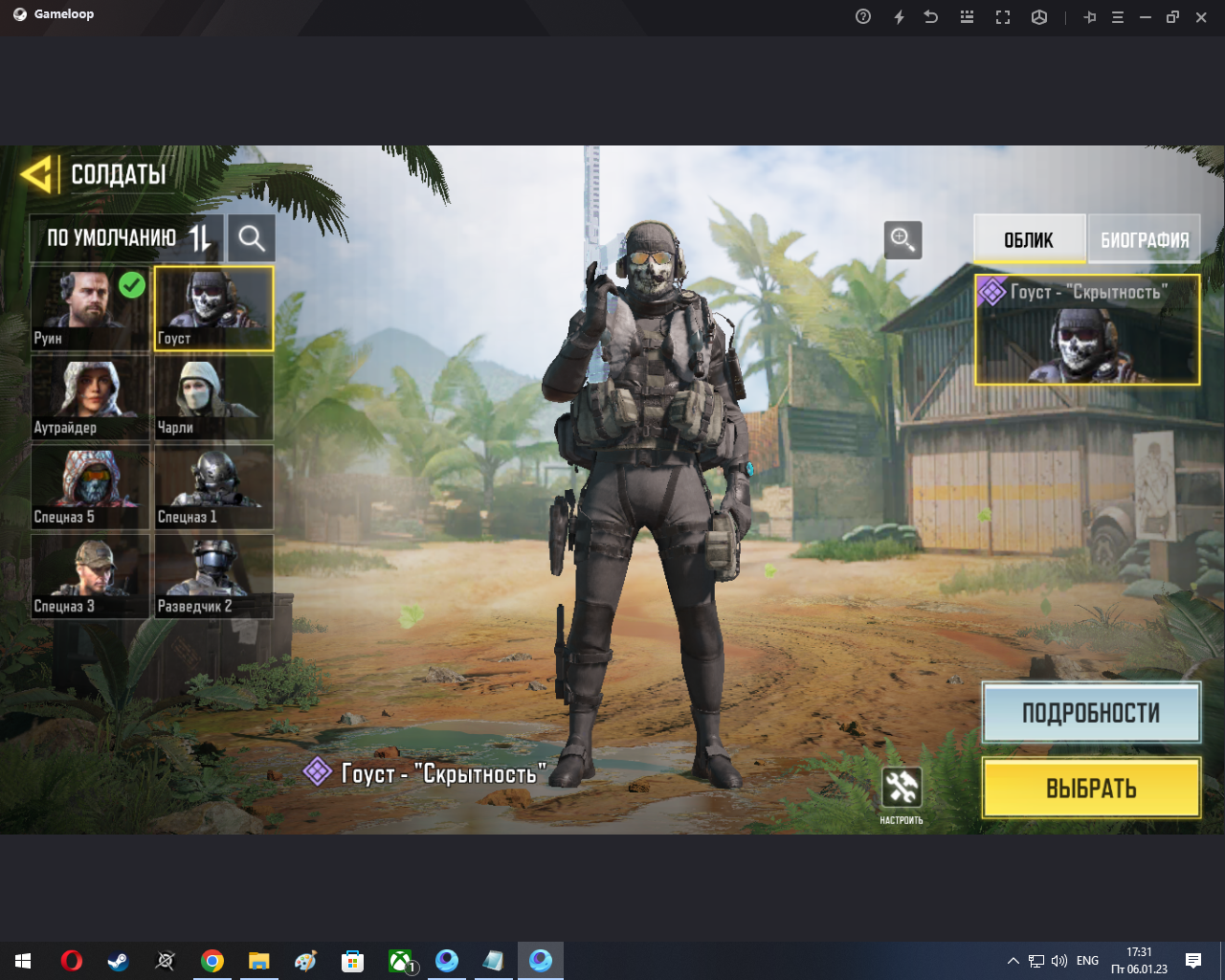Select the Руин soldier thumbnail
This screenshot has height=980, width=1225.
90,308
